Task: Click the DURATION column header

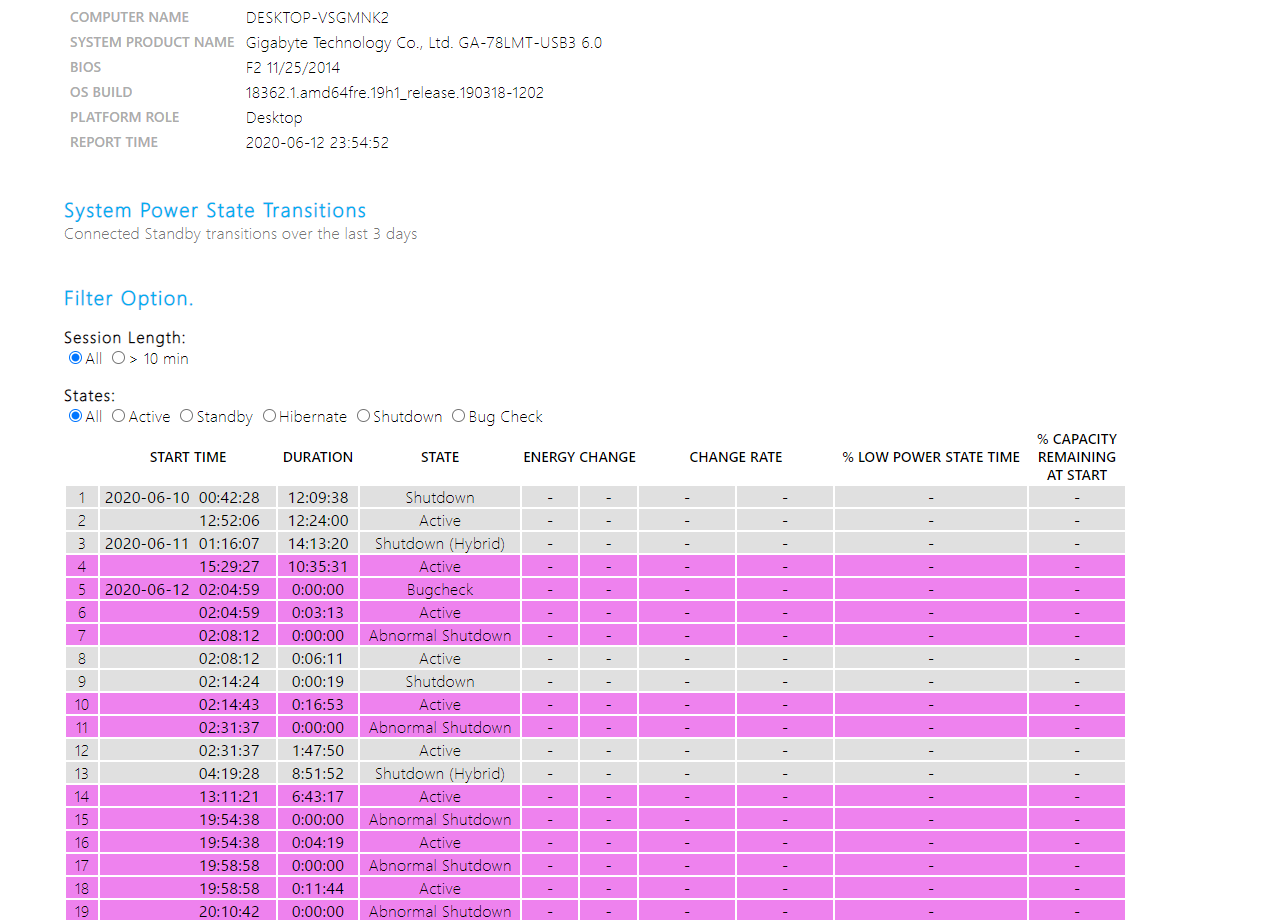Action: (x=318, y=457)
